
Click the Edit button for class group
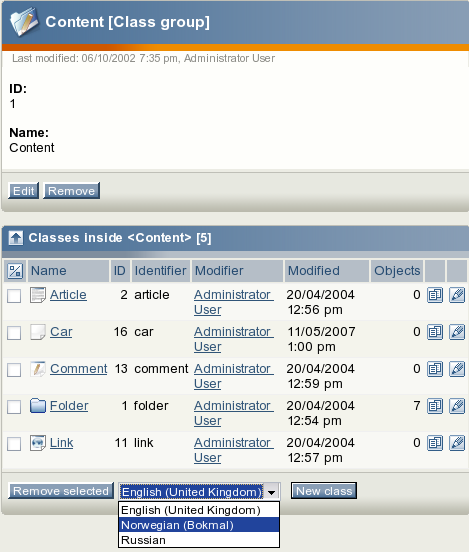point(23,191)
